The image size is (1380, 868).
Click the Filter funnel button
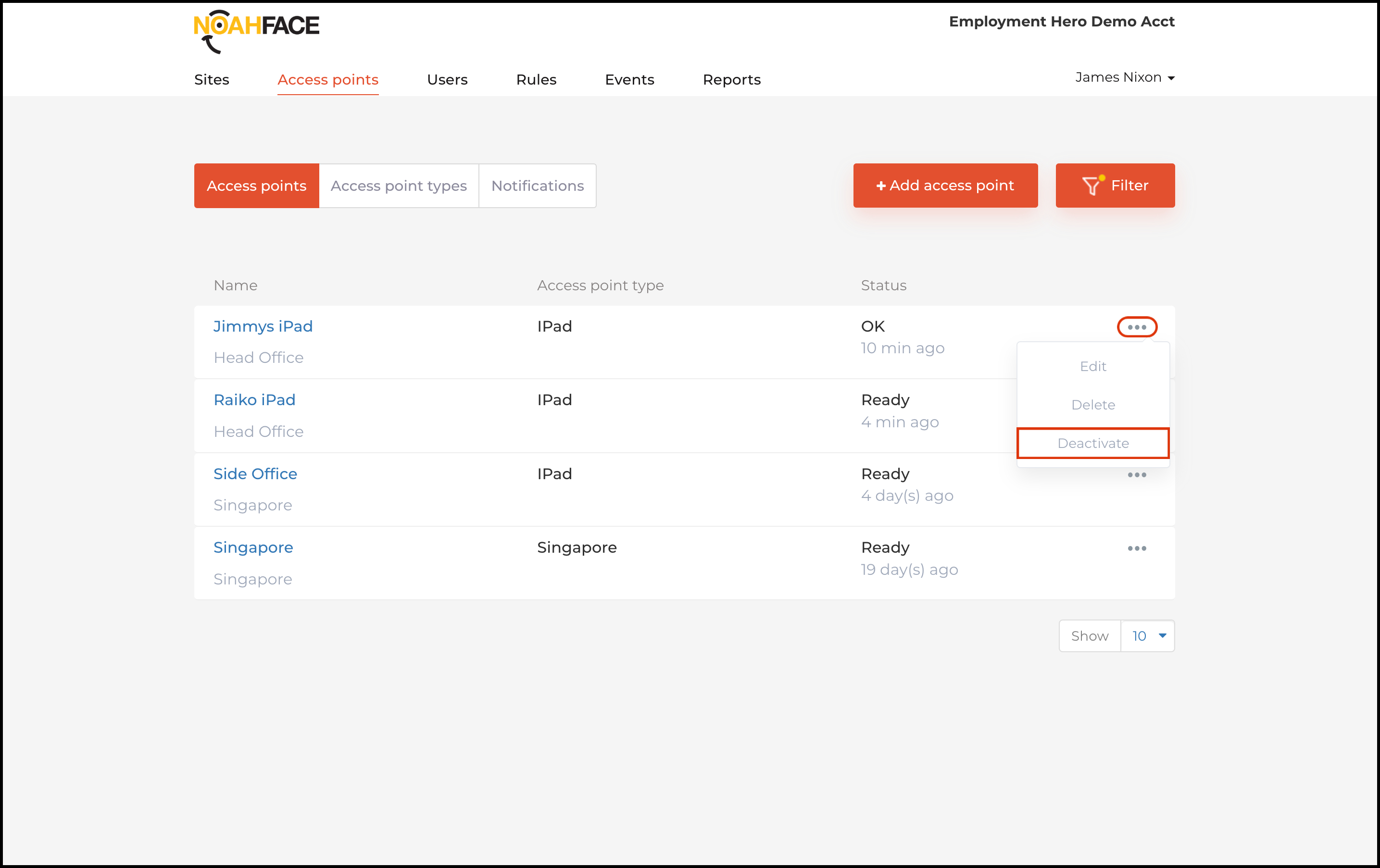pyautogui.click(x=1115, y=186)
